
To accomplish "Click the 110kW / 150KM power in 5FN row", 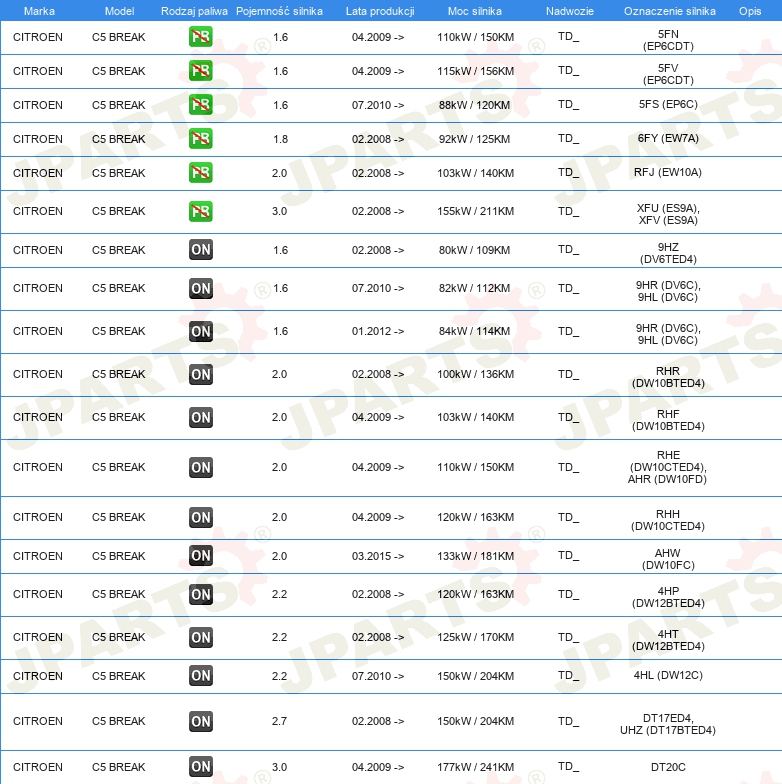I will (x=476, y=37).
